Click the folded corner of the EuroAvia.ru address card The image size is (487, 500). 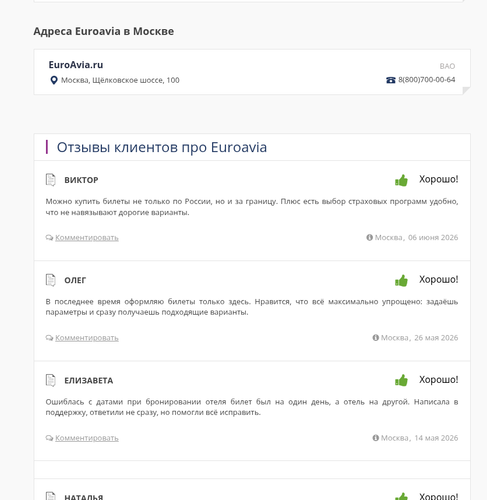466,90
